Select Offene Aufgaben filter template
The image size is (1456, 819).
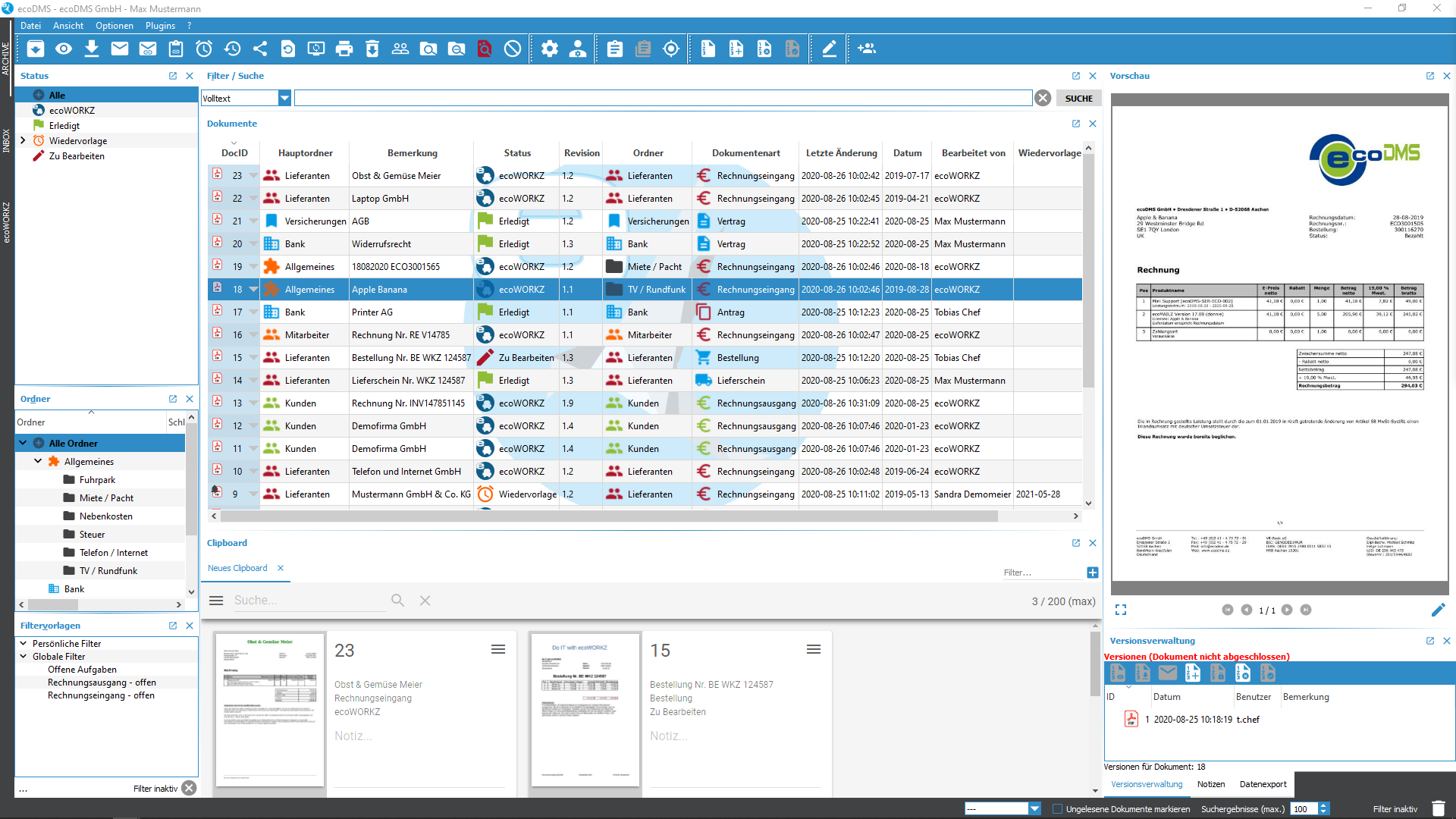coord(82,670)
